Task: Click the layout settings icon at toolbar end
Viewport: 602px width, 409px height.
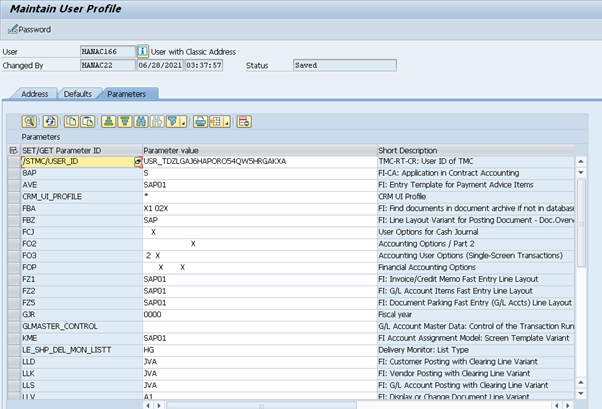Action: (243, 121)
